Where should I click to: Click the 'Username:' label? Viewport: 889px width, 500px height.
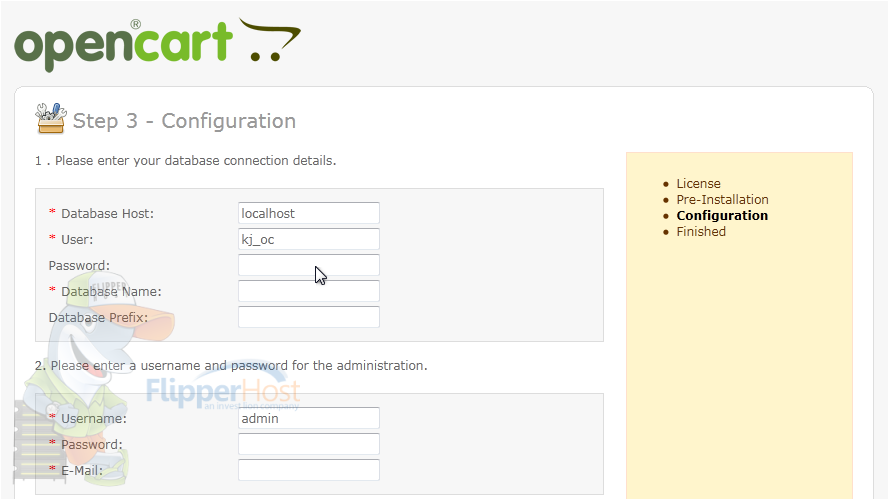point(94,419)
